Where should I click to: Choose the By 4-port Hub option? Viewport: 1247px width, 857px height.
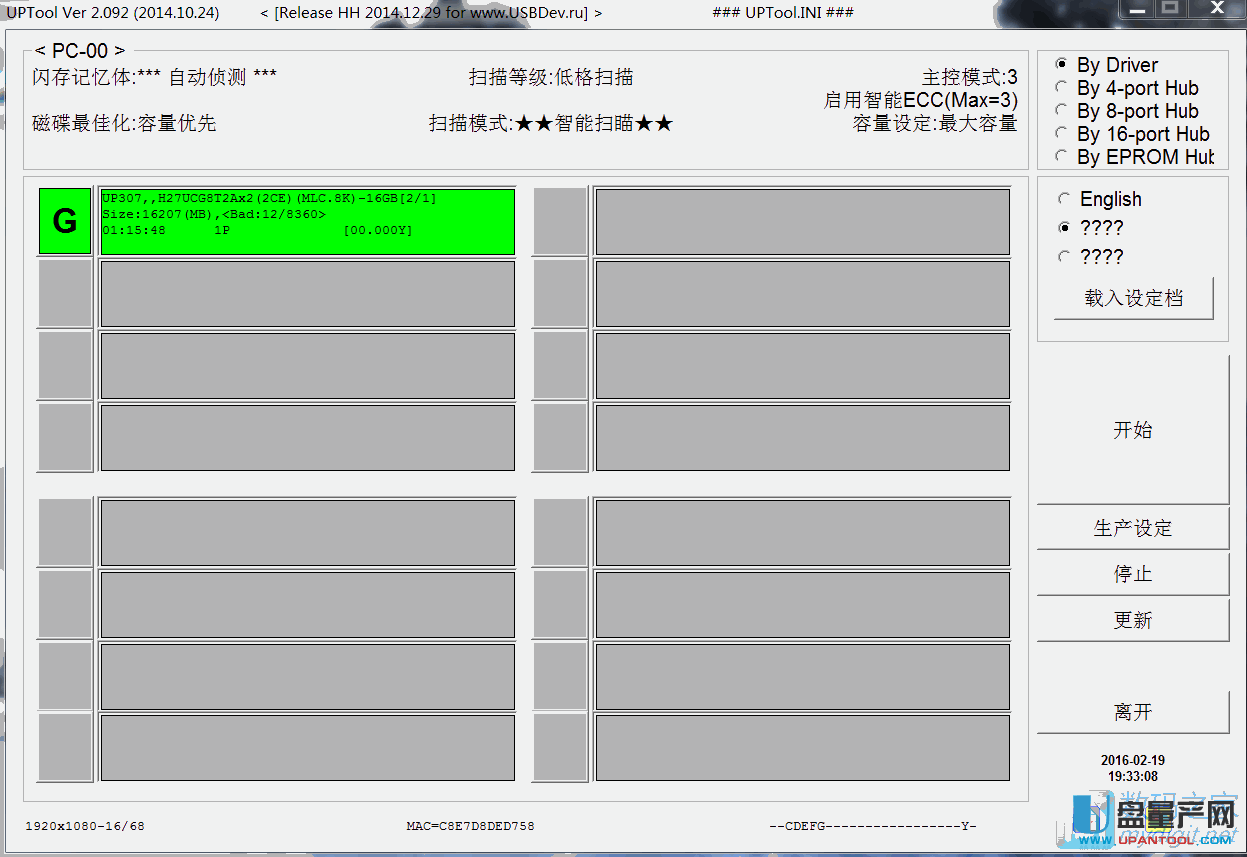point(1062,88)
